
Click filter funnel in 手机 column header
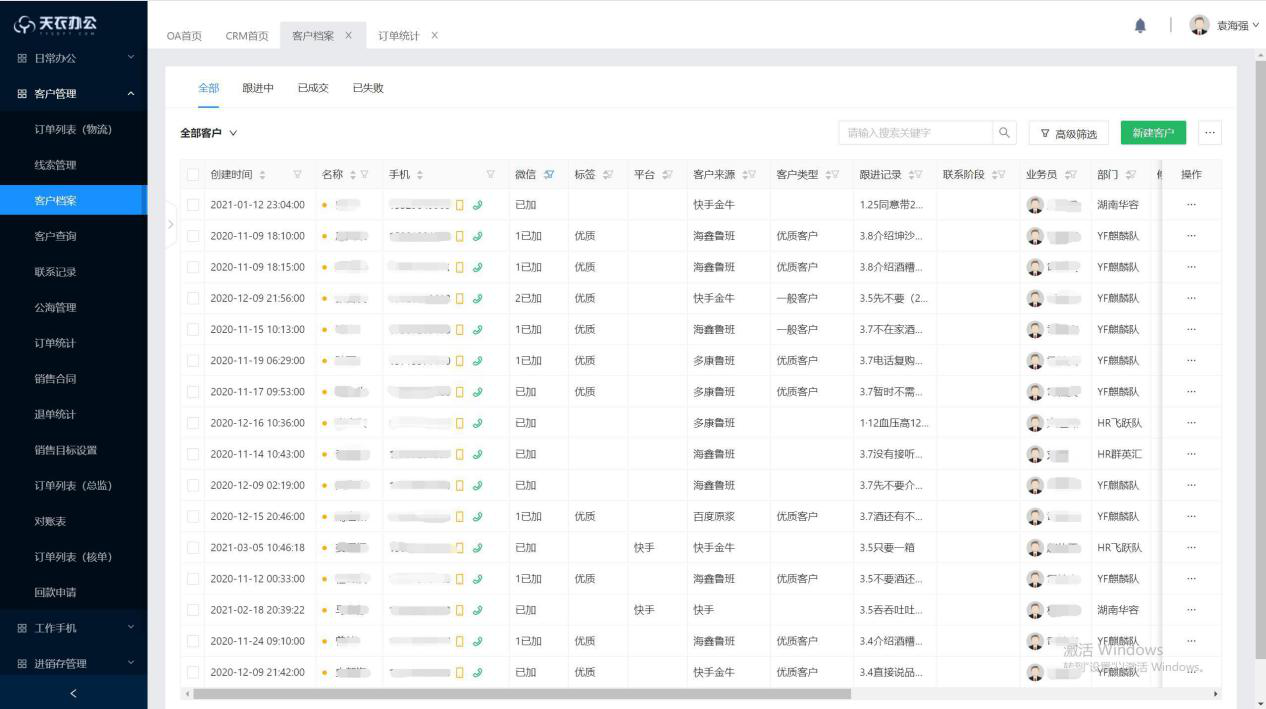490,175
